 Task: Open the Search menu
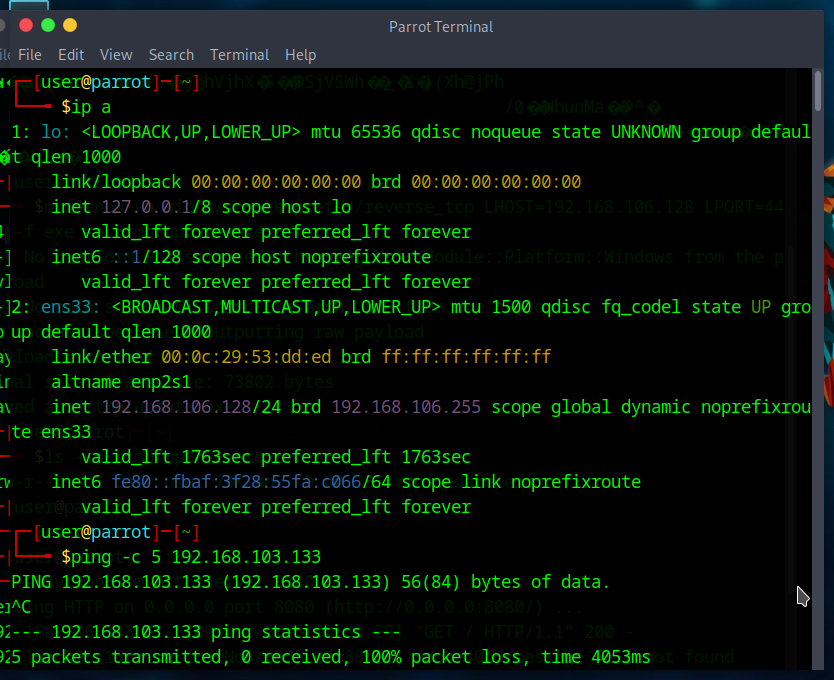point(171,55)
